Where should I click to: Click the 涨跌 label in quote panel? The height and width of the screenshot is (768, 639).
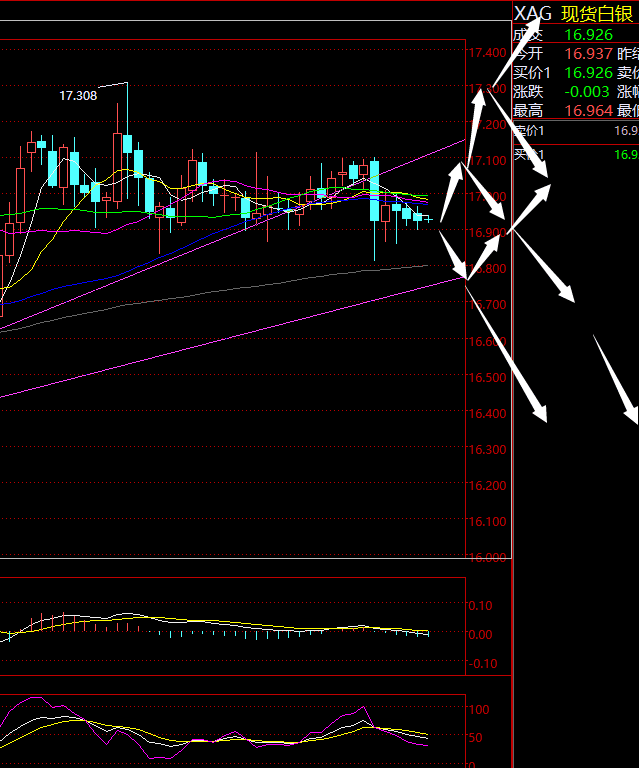[528, 92]
